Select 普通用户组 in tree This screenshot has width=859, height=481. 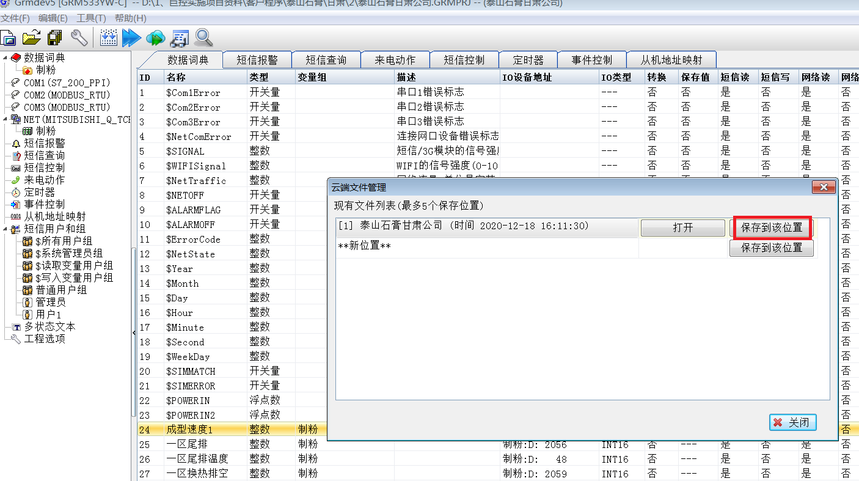pyautogui.click(x=61, y=290)
